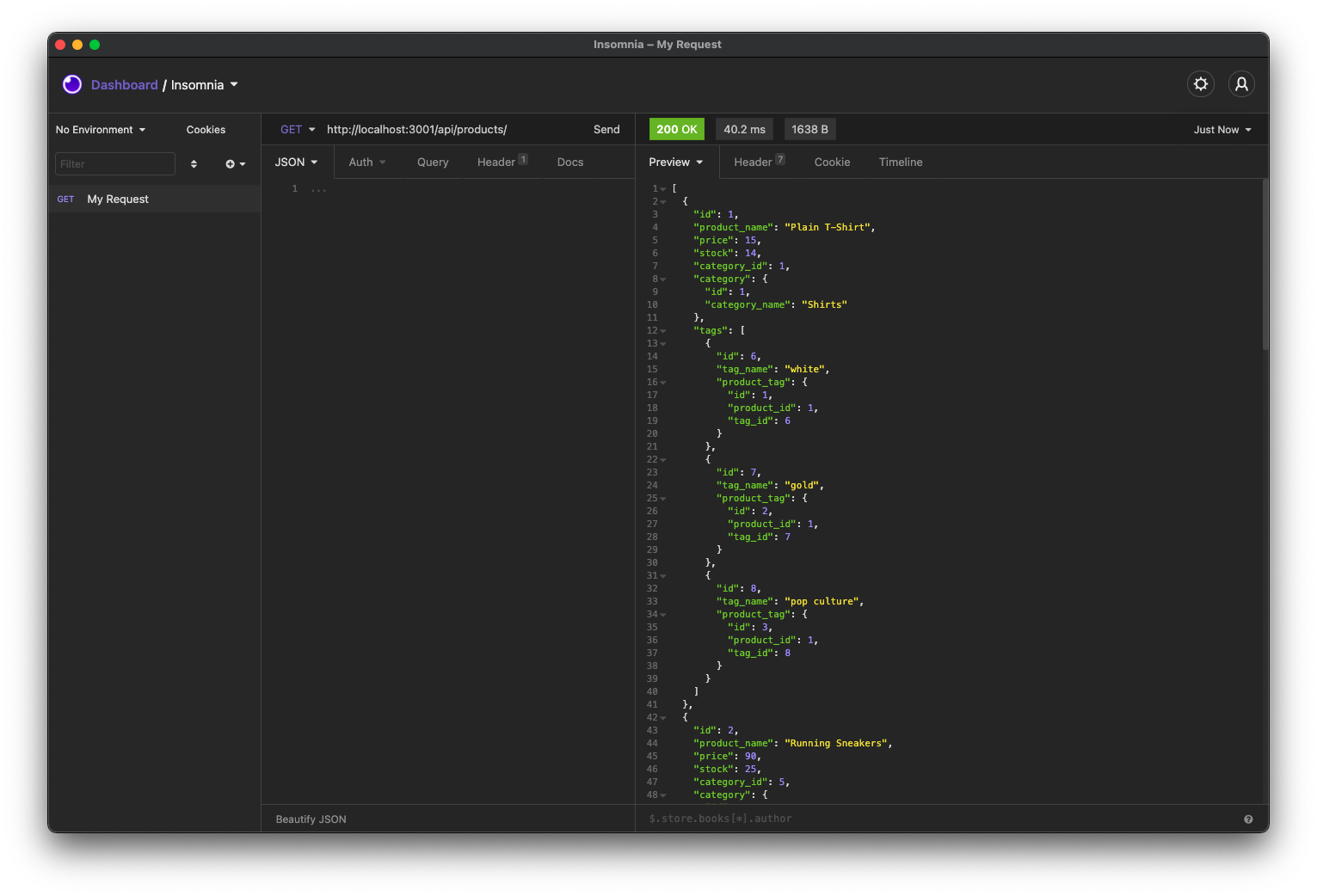This screenshot has height=896, width=1317.
Task: Collapse product_tag fold at line 25
Action: [663, 499]
